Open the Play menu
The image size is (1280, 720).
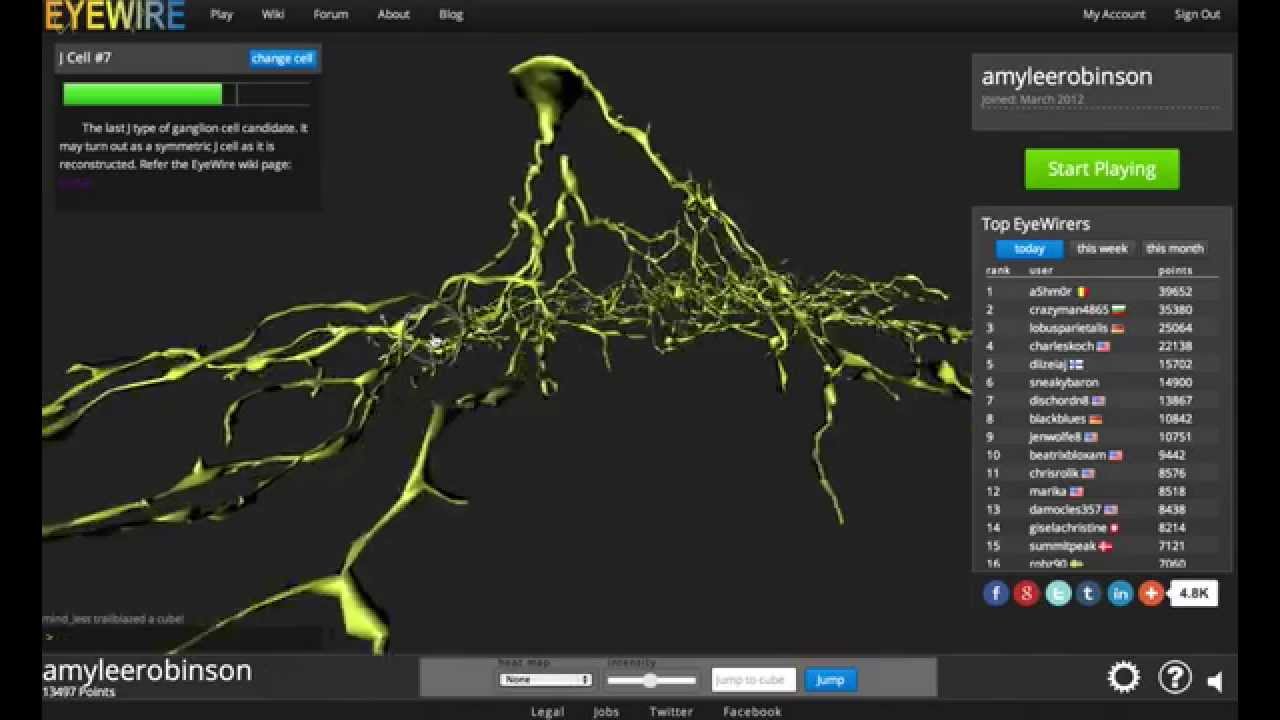(221, 14)
